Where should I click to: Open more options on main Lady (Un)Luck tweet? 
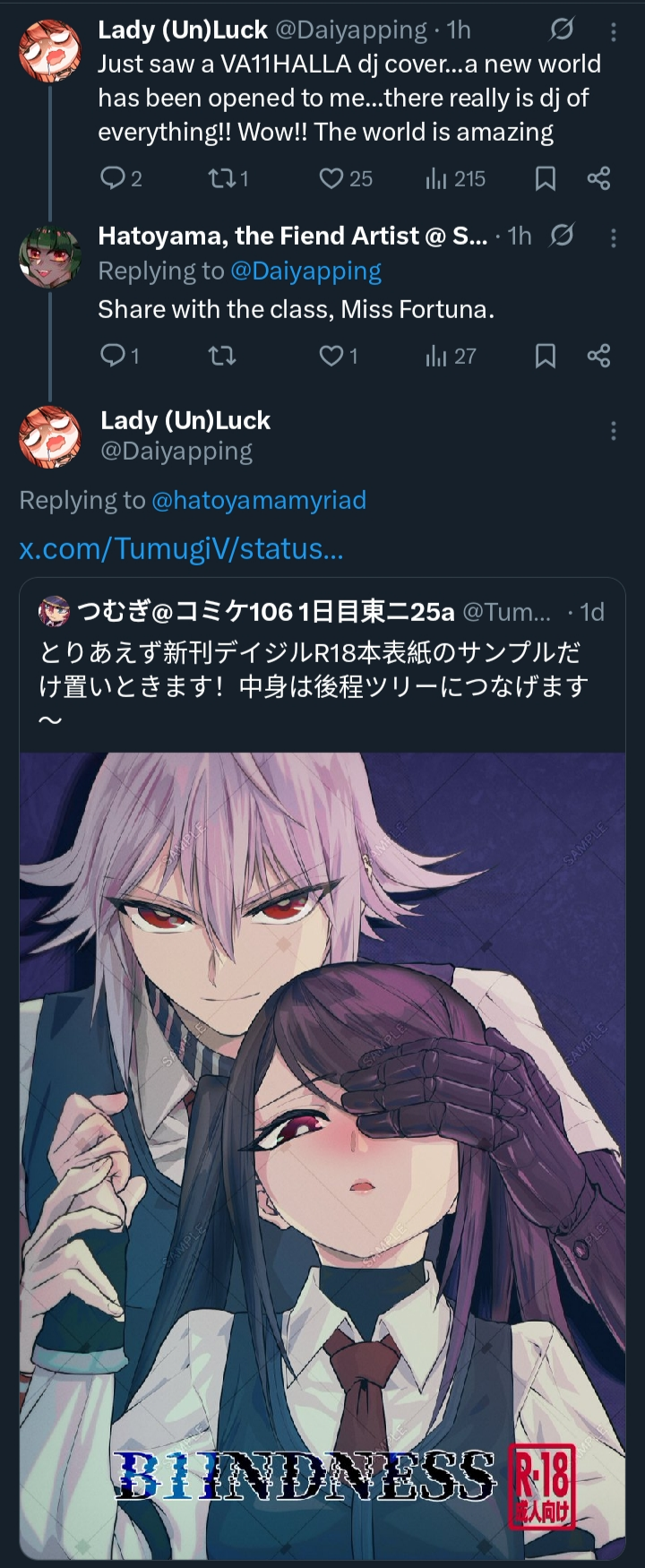614,431
